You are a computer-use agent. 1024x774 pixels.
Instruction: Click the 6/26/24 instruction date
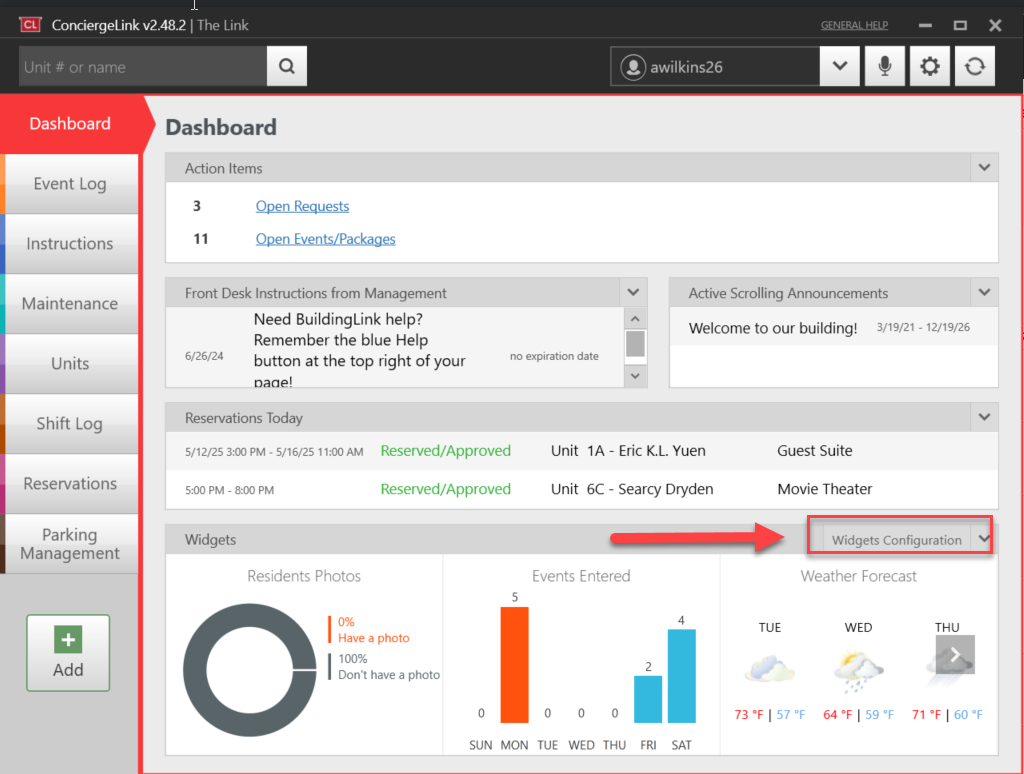(204, 356)
